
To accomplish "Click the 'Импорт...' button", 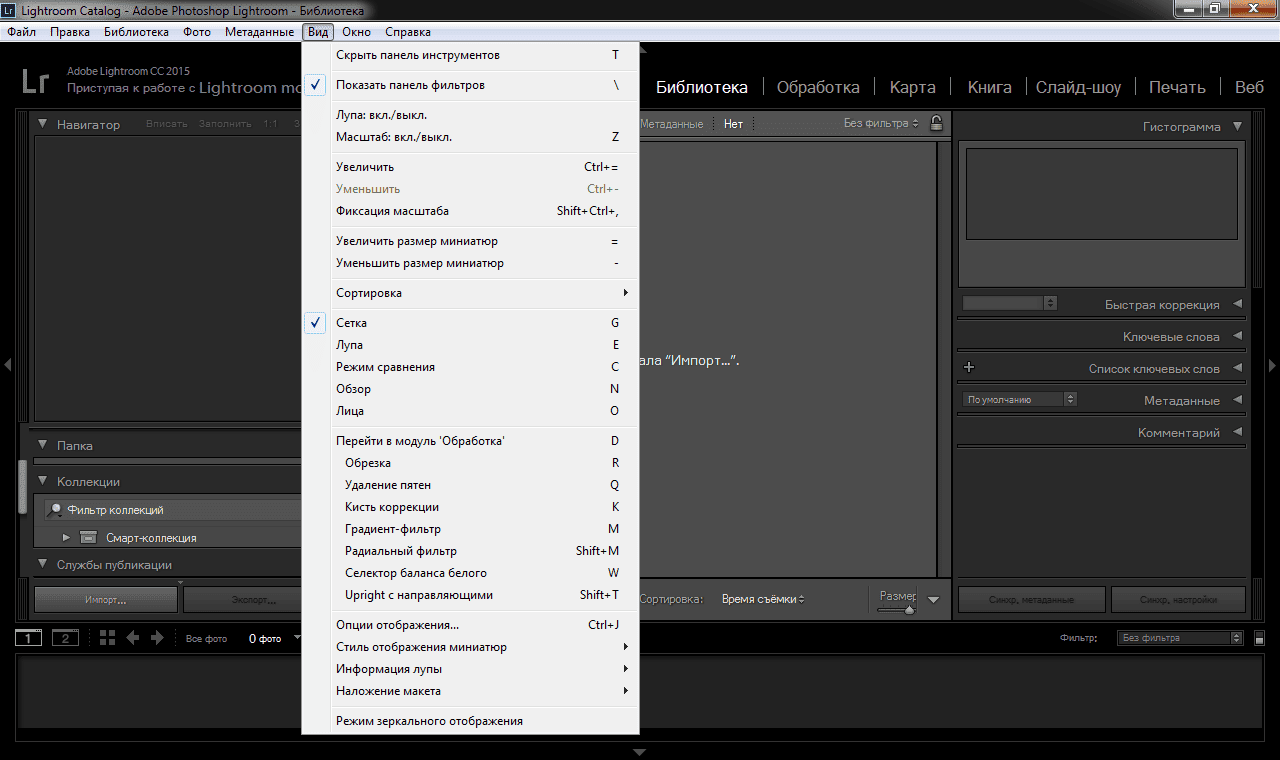I will tap(105, 600).
